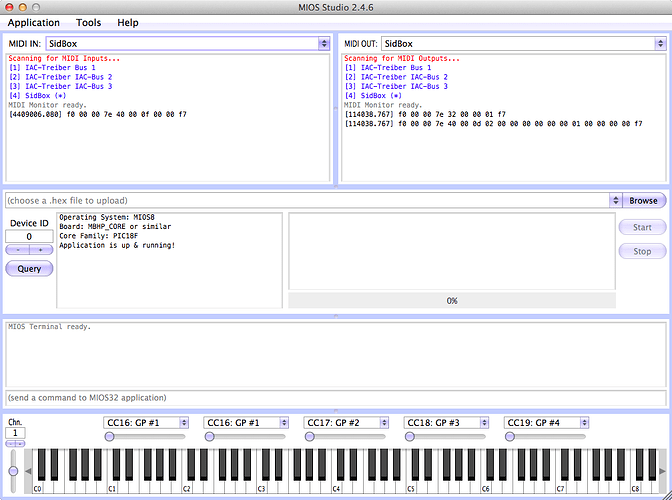Click the [4409006.080] sysex message line
672x500 pixels.
tap(98, 114)
